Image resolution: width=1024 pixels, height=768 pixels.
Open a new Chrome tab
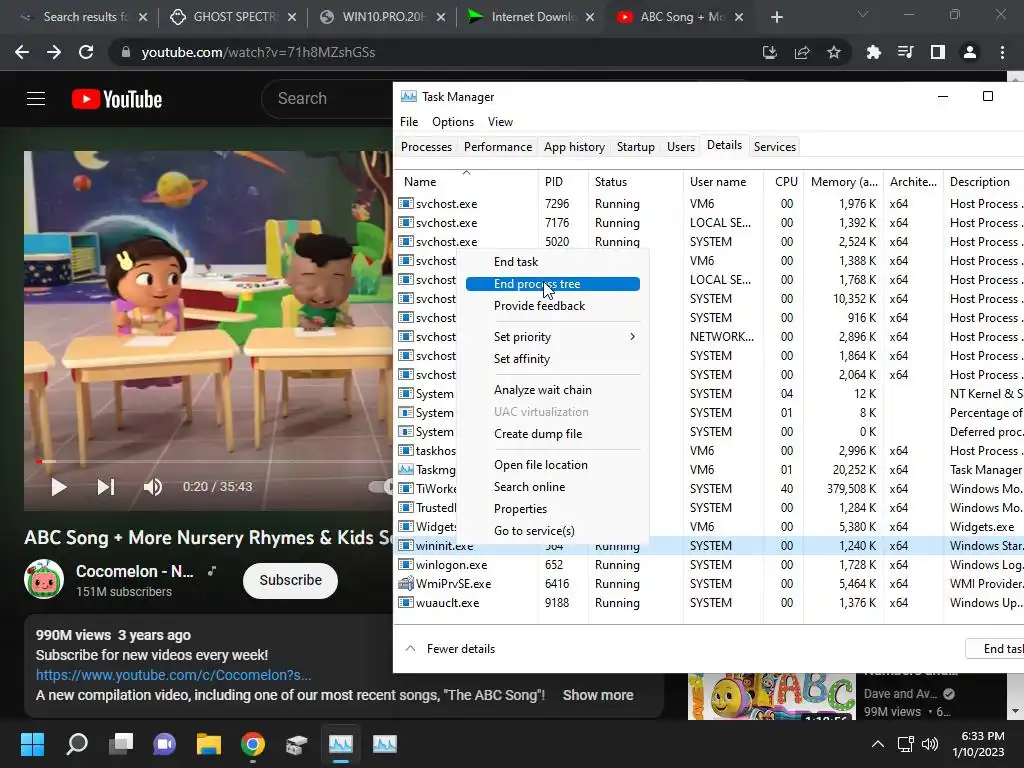click(776, 18)
